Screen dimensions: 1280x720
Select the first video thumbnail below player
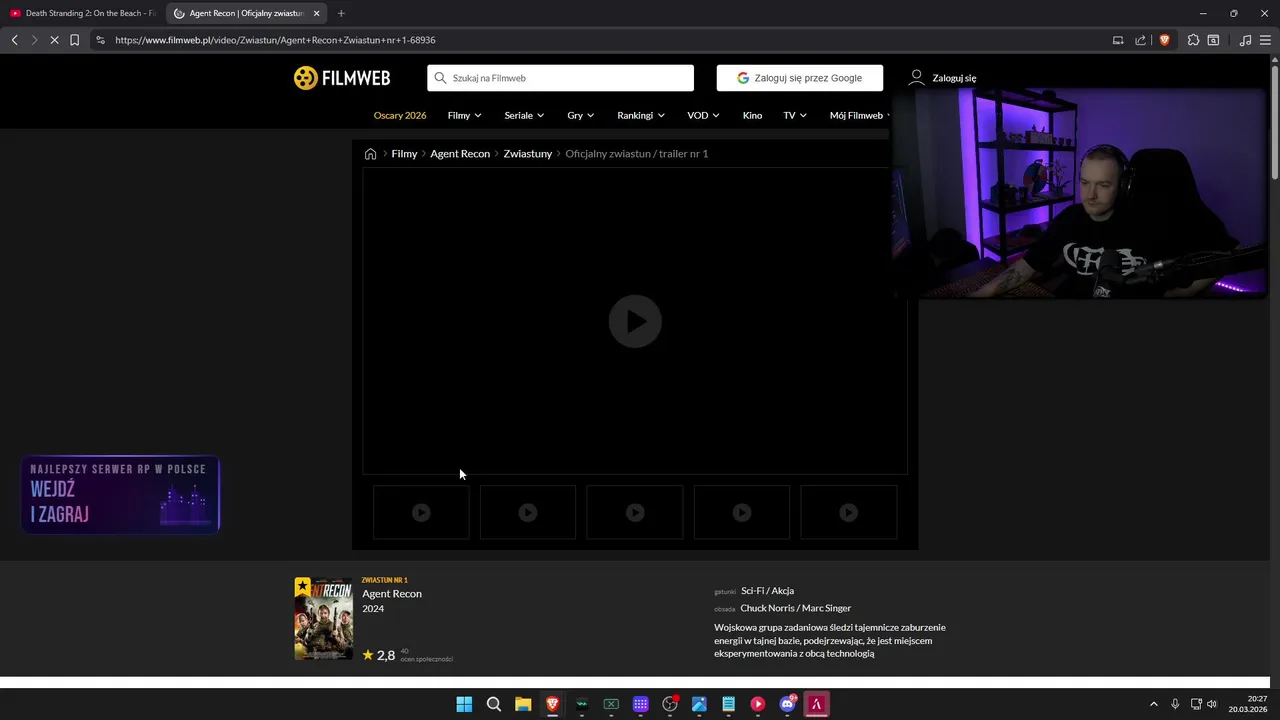click(x=421, y=512)
